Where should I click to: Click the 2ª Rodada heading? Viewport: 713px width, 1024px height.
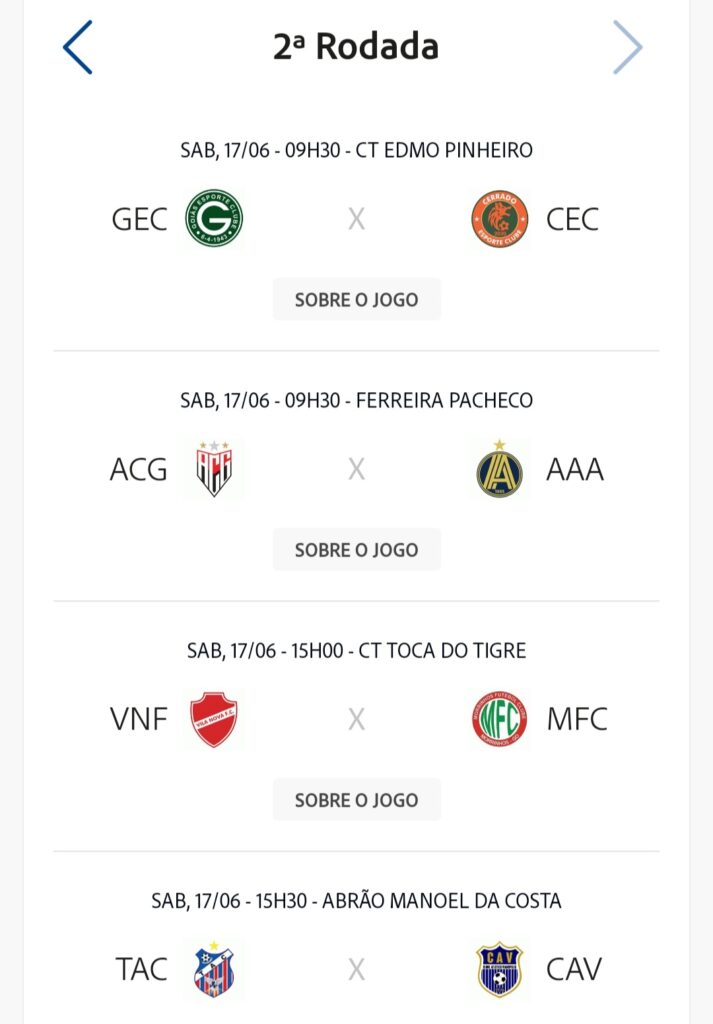point(356,46)
